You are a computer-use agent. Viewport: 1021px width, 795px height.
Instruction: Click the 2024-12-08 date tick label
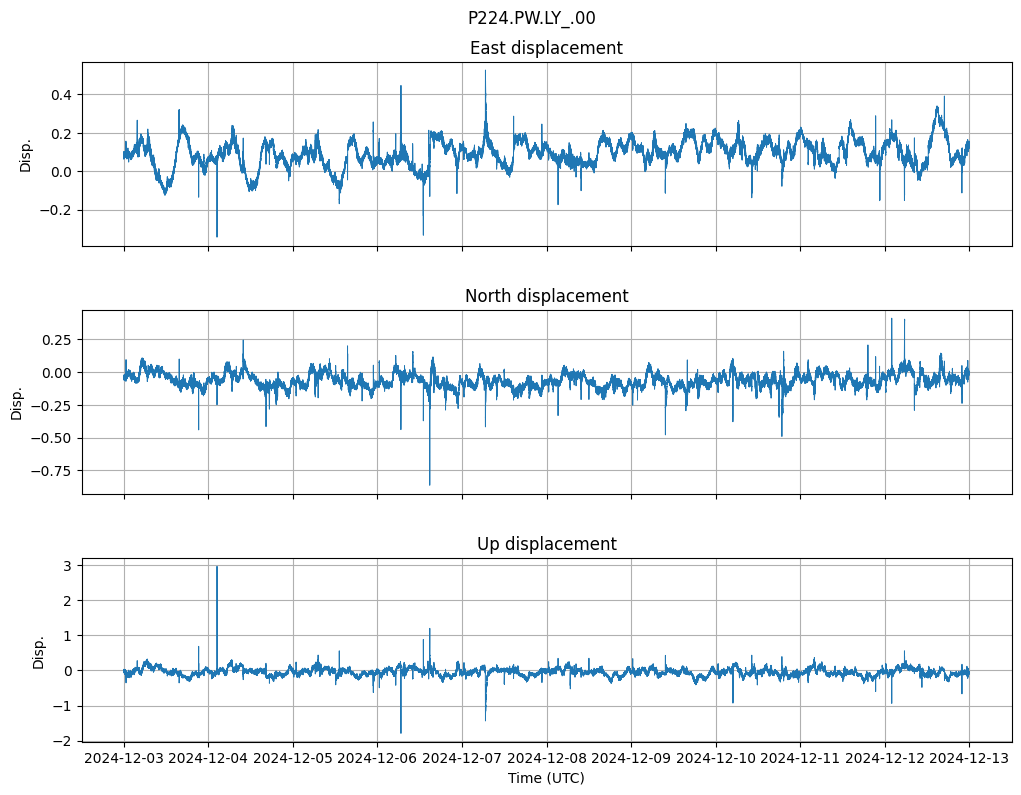546,758
